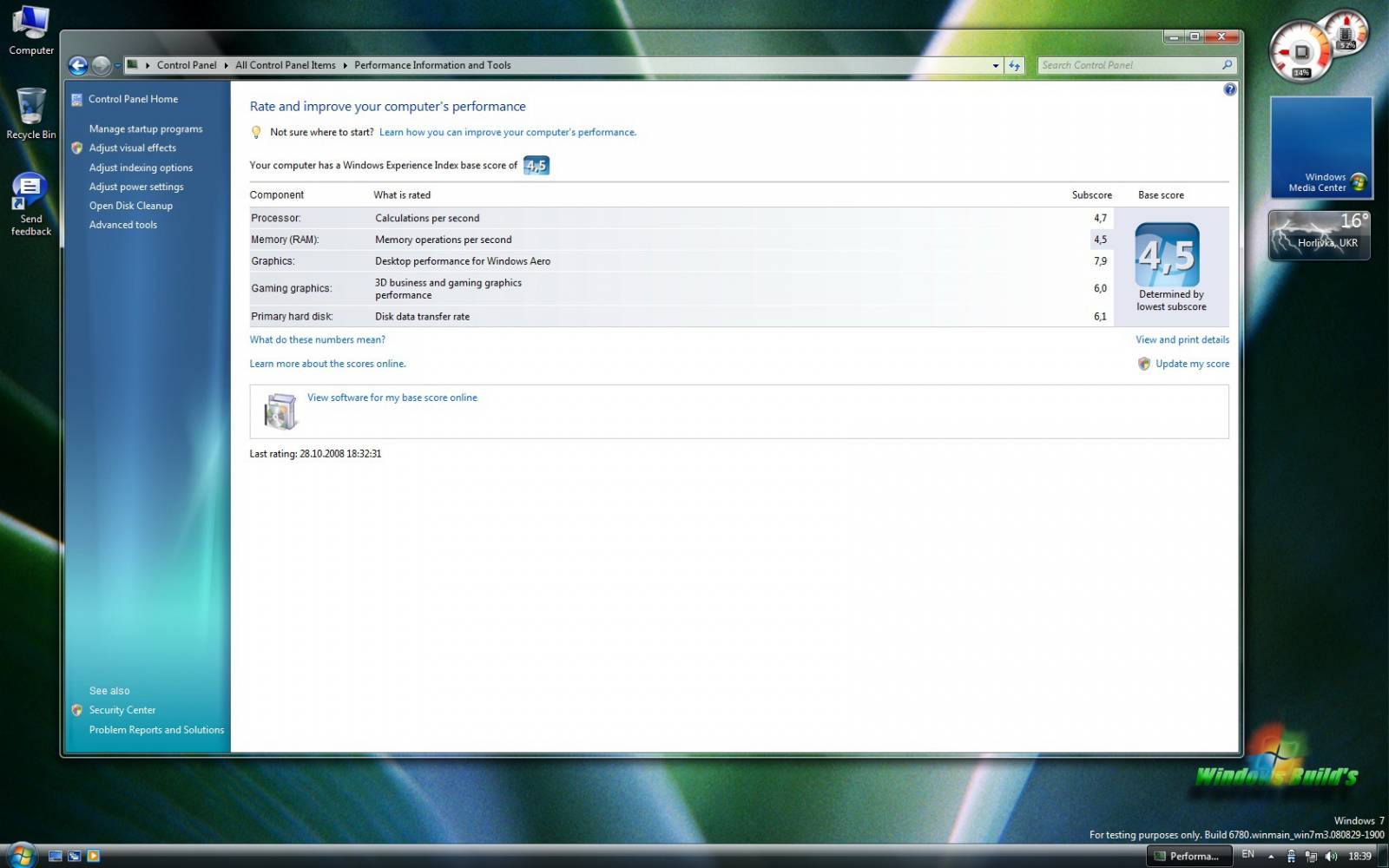Open Adjust visual effects
Viewport: 1389px width, 868px height.
(x=132, y=148)
